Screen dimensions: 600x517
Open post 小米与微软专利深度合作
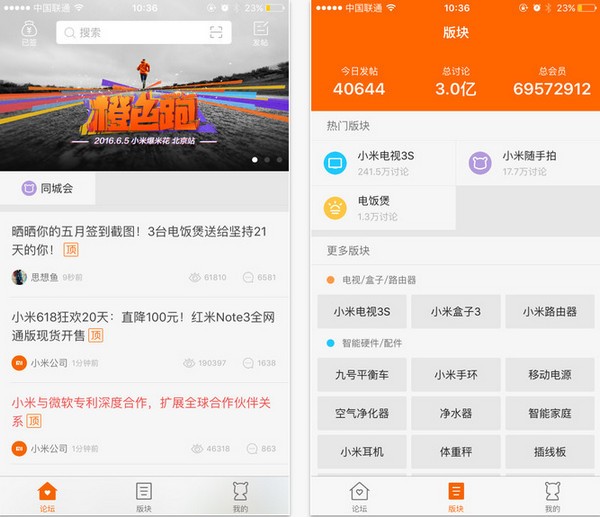144,425
